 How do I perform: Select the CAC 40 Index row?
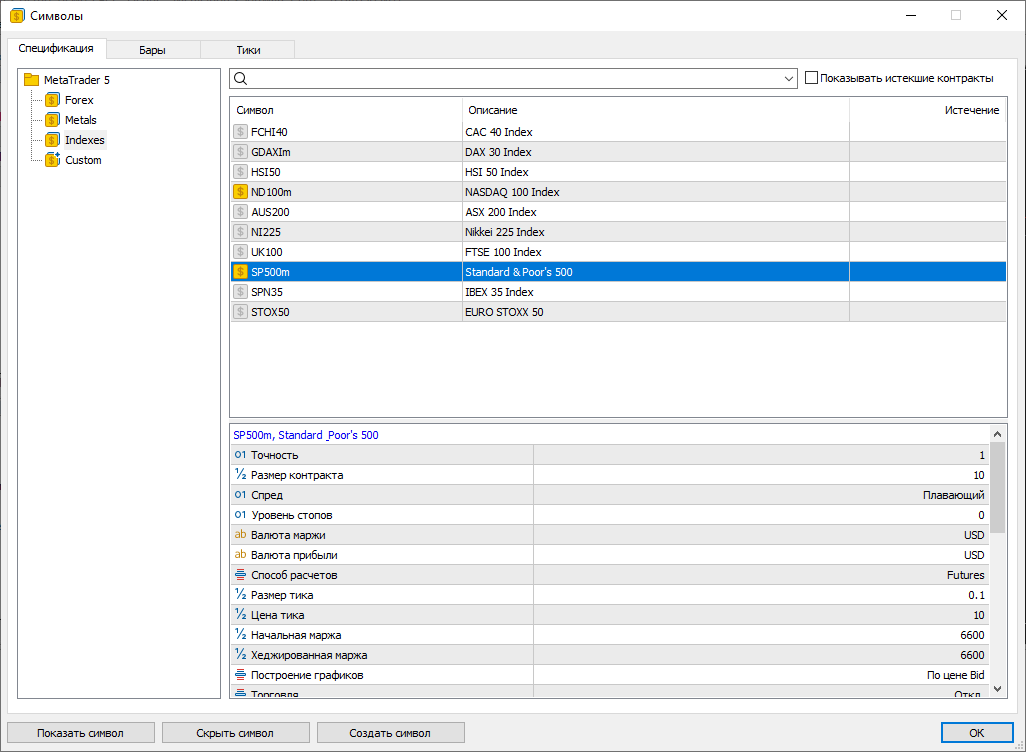(x=618, y=132)
